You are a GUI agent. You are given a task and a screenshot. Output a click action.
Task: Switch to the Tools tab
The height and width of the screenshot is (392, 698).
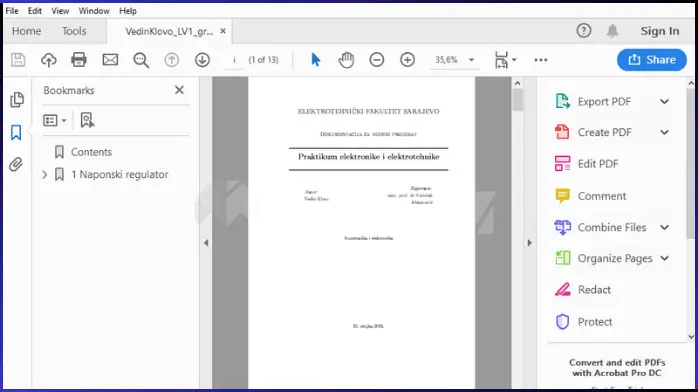[x=74, y=31]
